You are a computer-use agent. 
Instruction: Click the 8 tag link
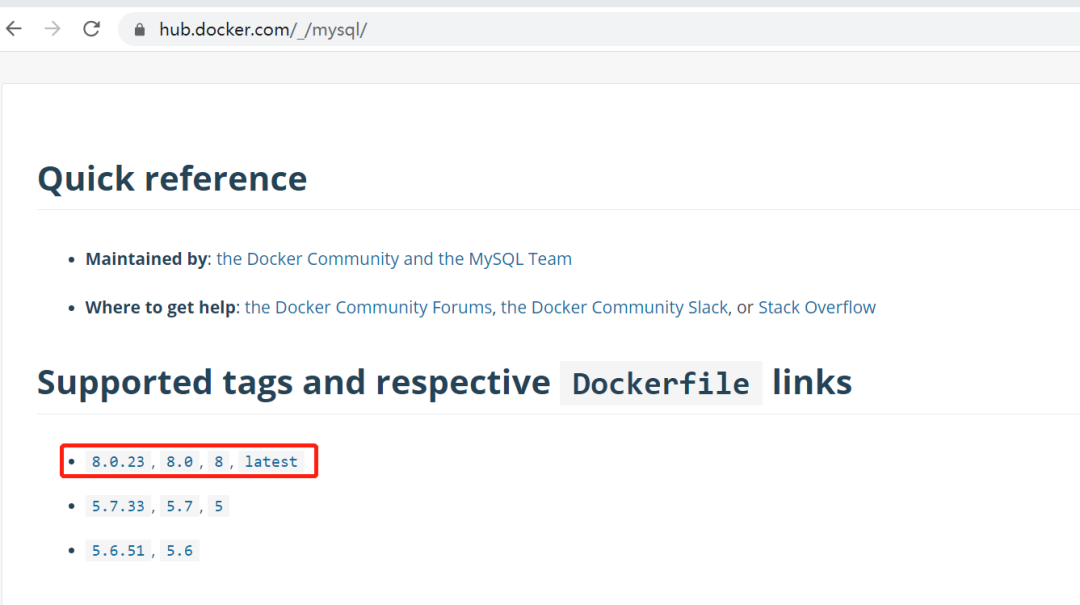point(218,462)
